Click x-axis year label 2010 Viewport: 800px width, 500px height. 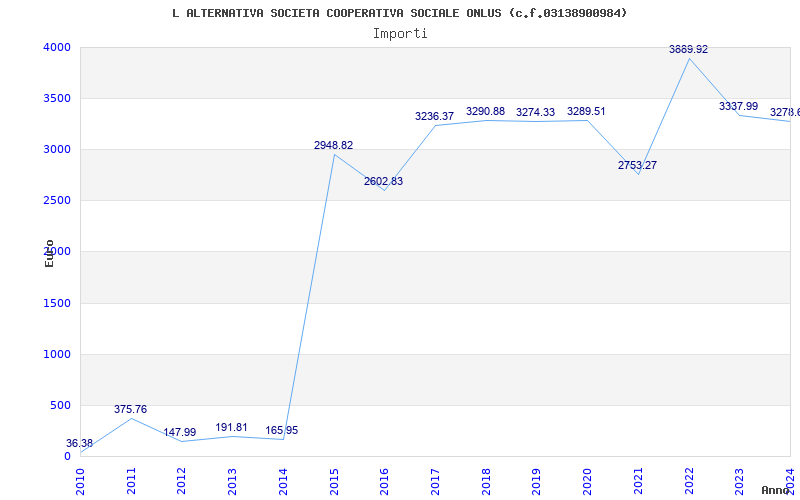pyautogui.click(x=80, y=481)
